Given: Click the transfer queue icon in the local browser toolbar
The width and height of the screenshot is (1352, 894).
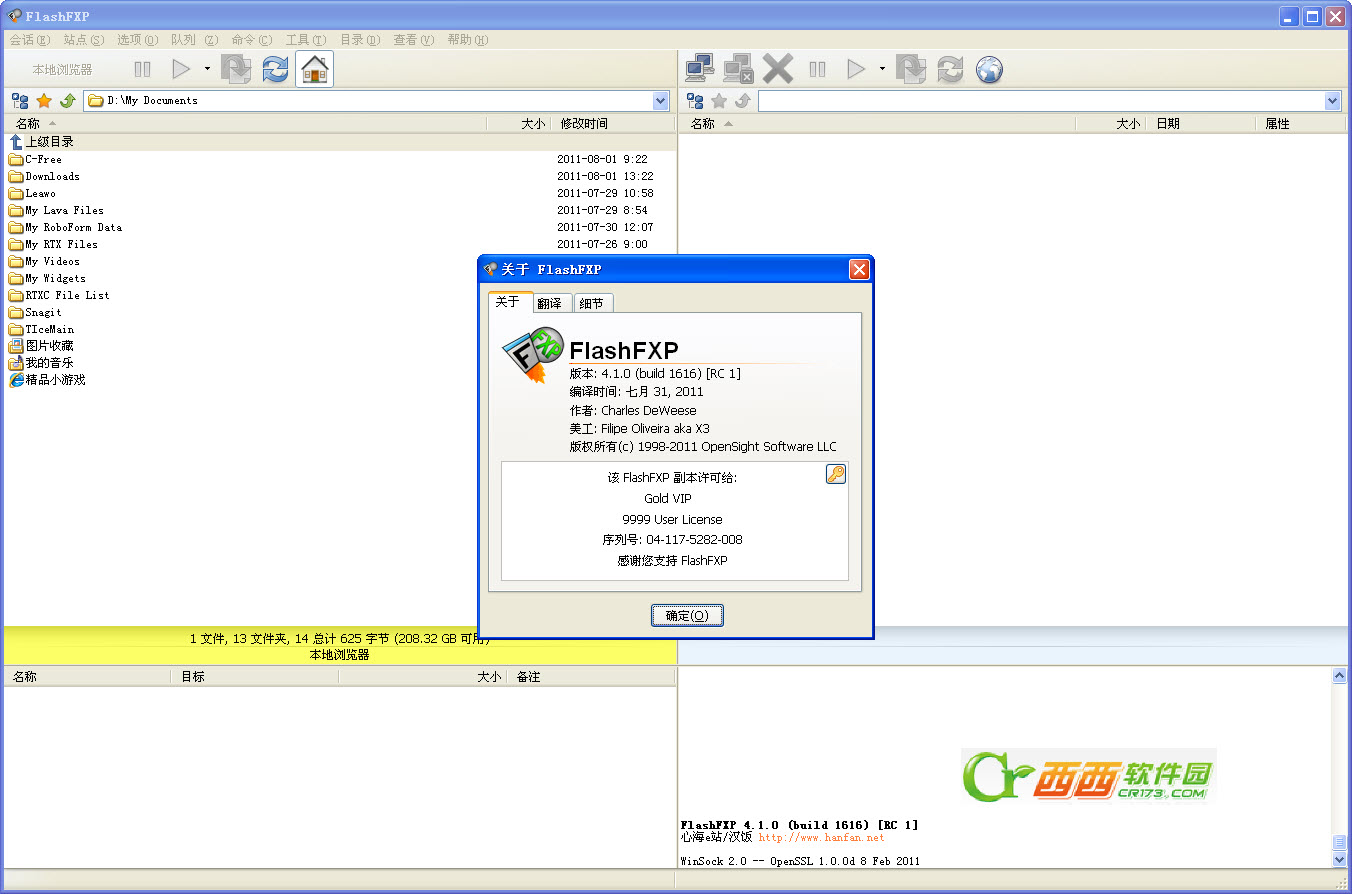Looking at the screenshot, I should (236, 69).
